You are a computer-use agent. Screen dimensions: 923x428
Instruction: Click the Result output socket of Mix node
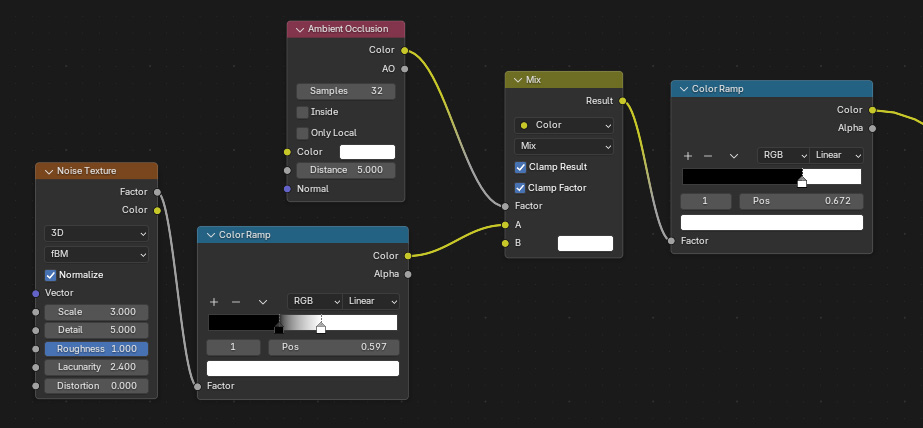[622, 101]
